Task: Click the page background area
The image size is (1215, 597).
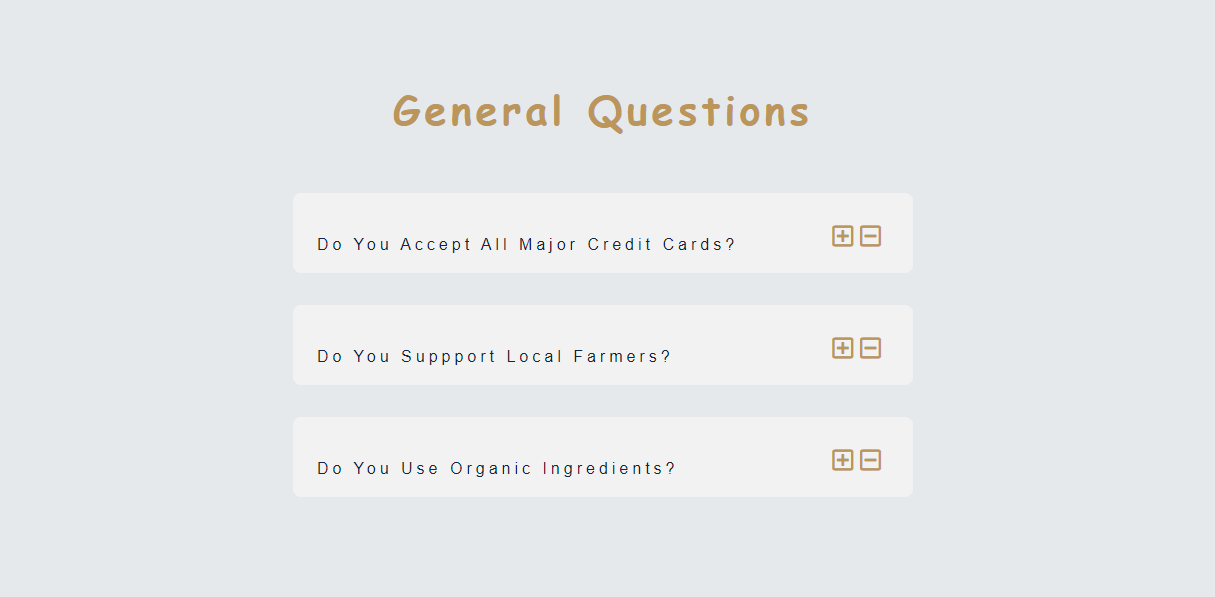Action: [120, 550]
